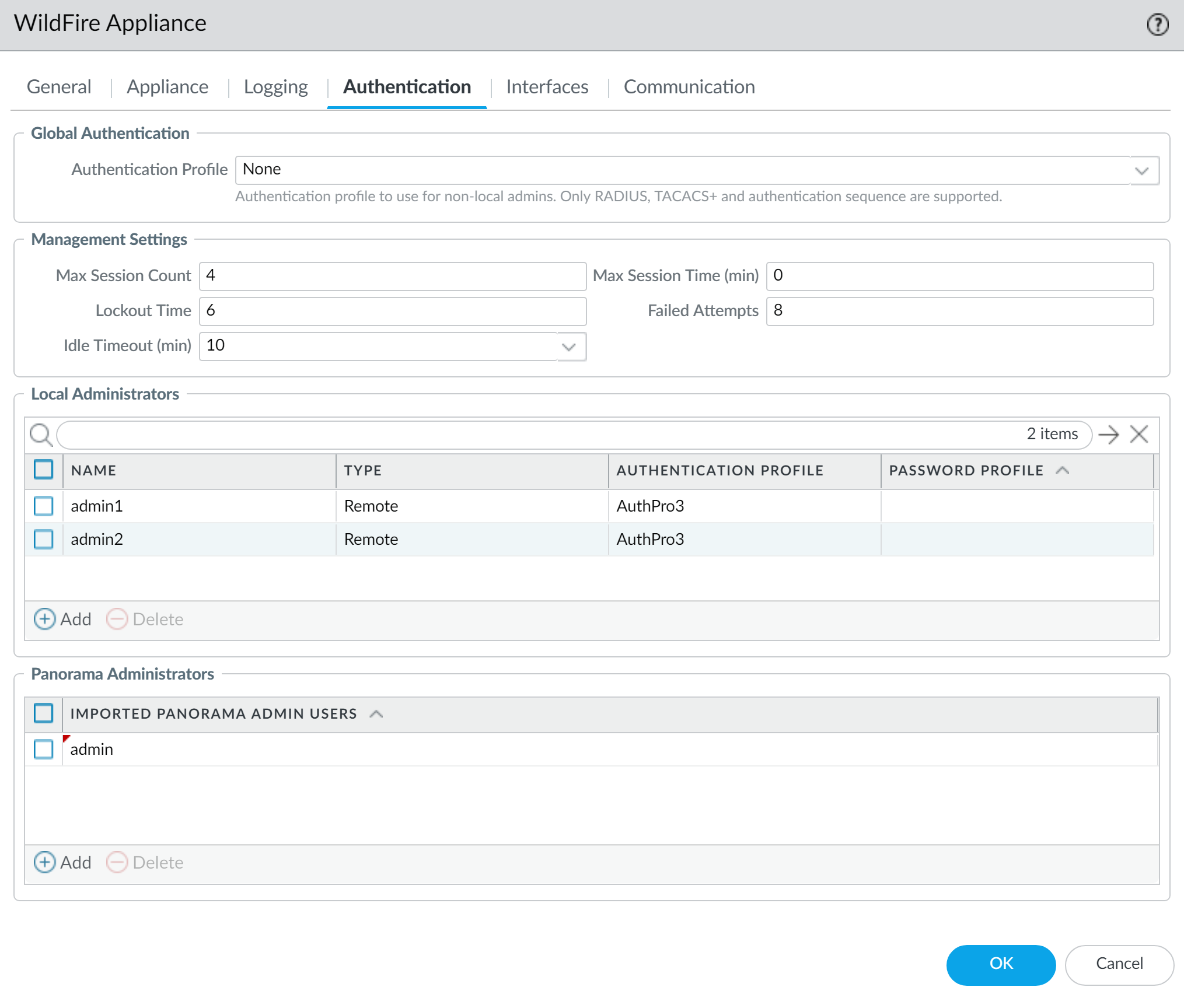Click Add plus icon under Local Administrators
The image size is (1184, 1008).
point(45,619)
